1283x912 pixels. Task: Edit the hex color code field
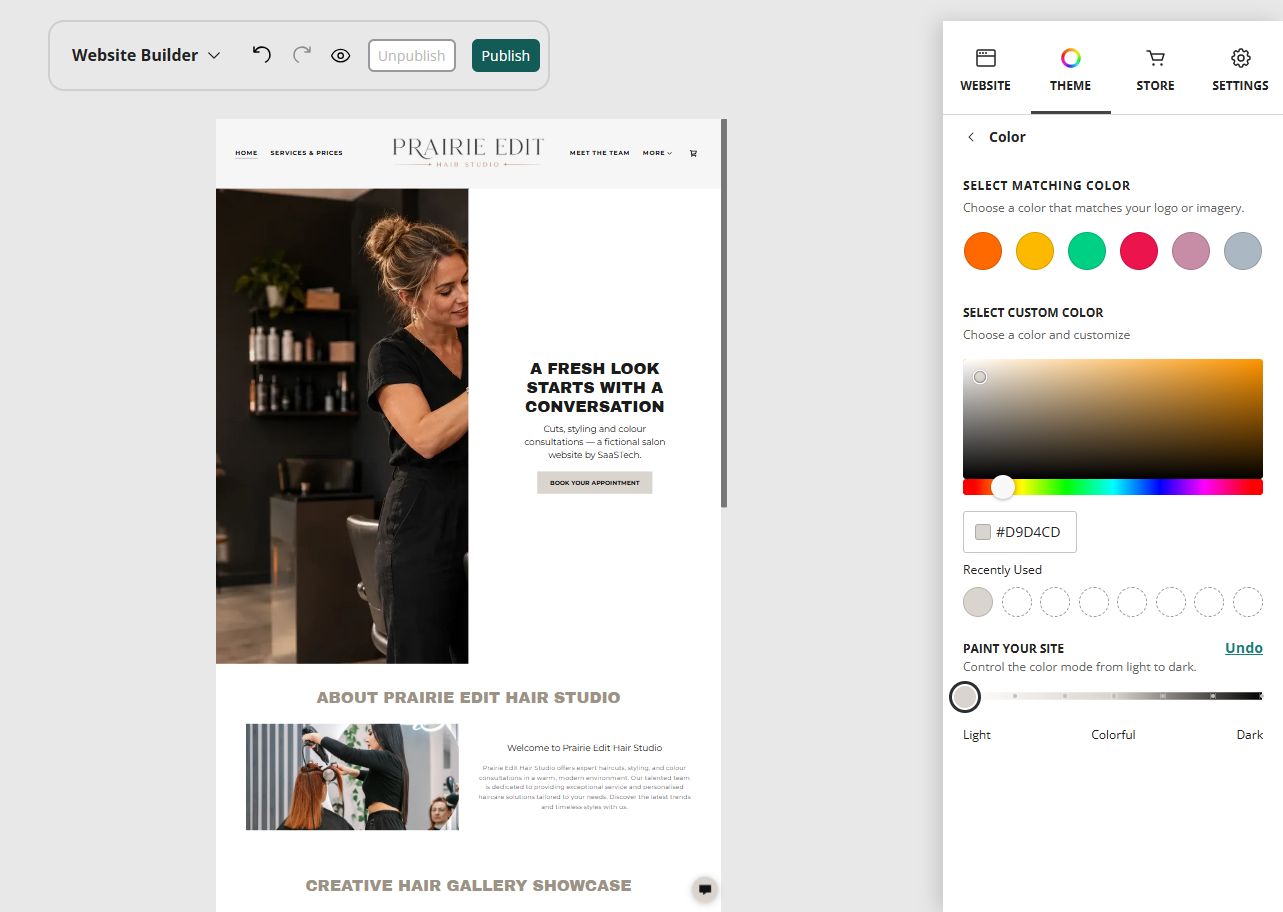coord(1020,532)
